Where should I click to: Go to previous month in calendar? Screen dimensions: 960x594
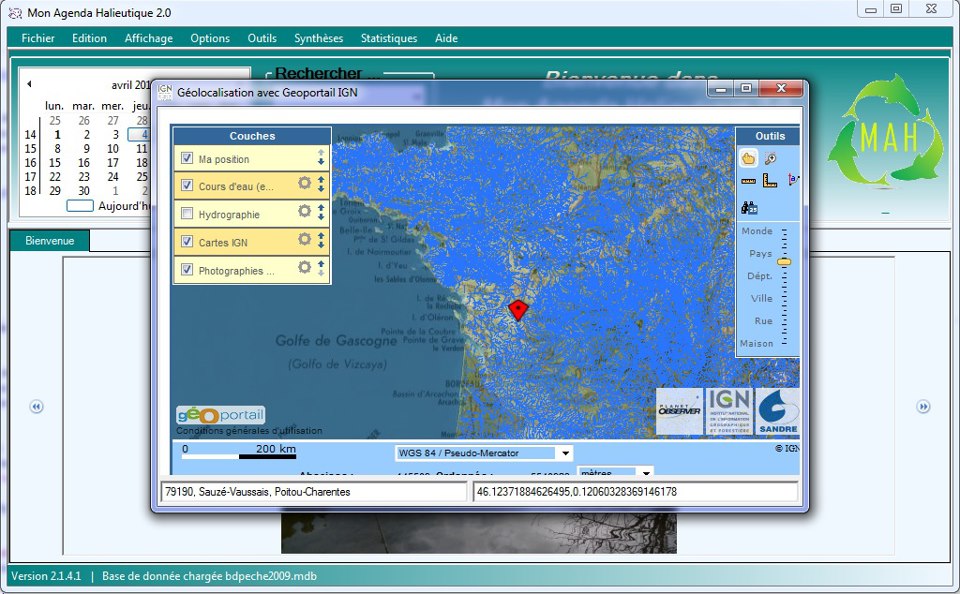(x=29, y=84)
